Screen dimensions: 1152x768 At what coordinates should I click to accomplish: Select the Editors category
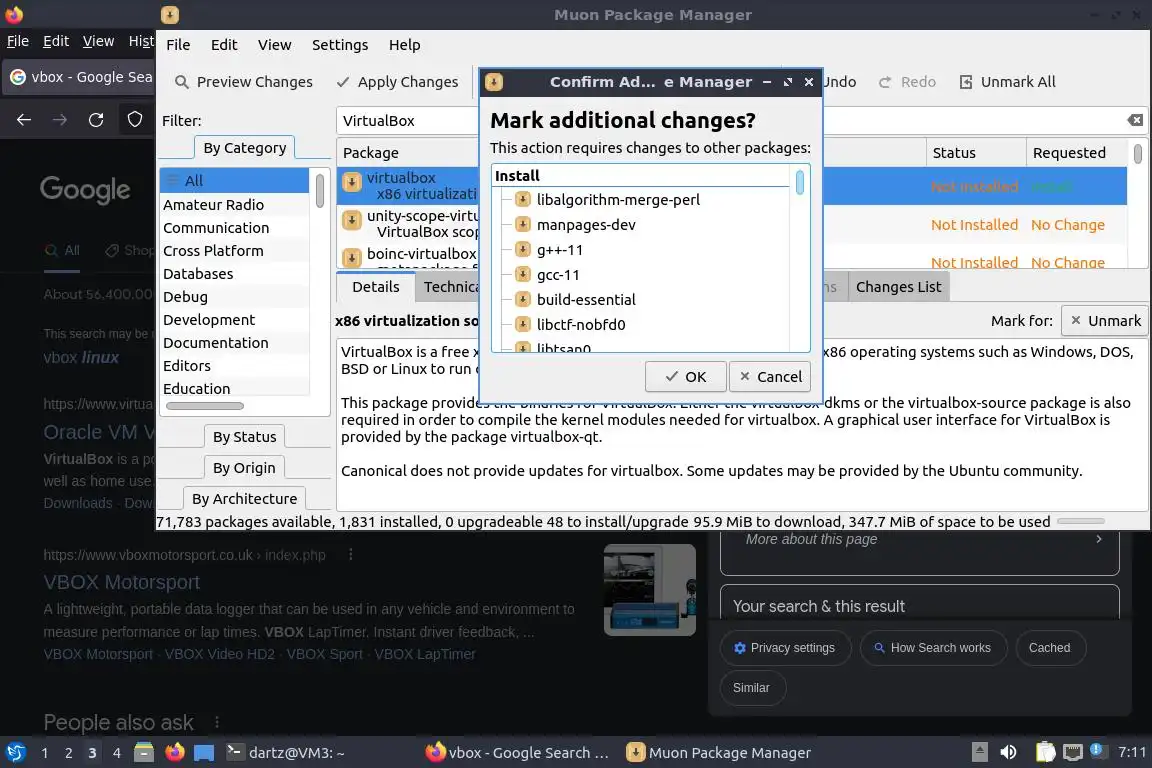[x=234, y=365]
